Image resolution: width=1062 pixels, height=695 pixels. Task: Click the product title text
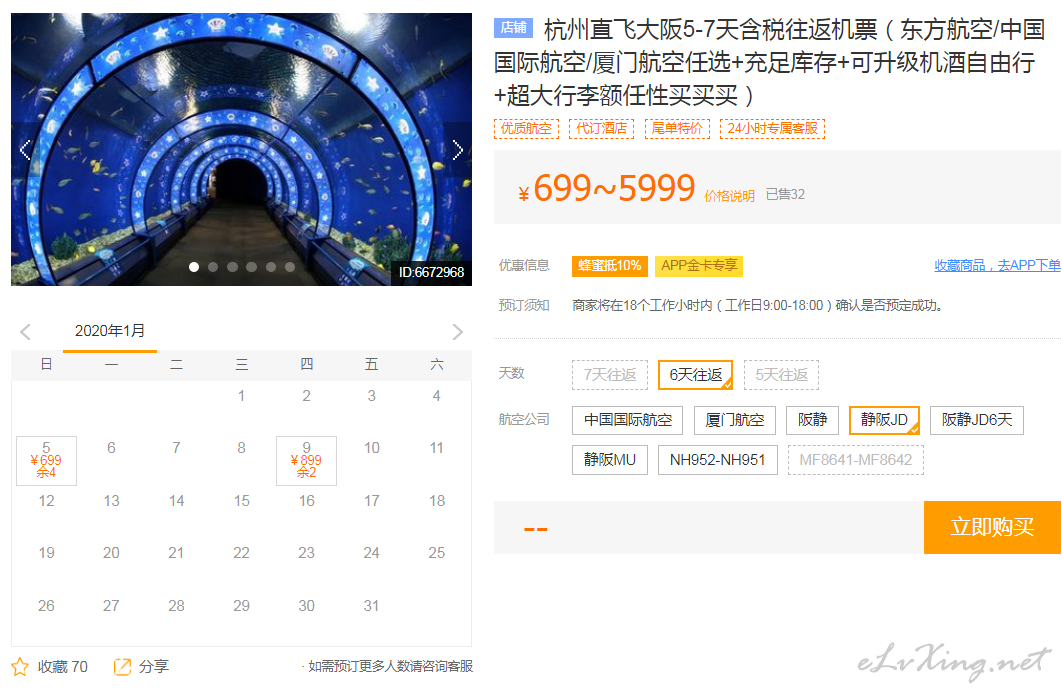click(x=769, y=62)
